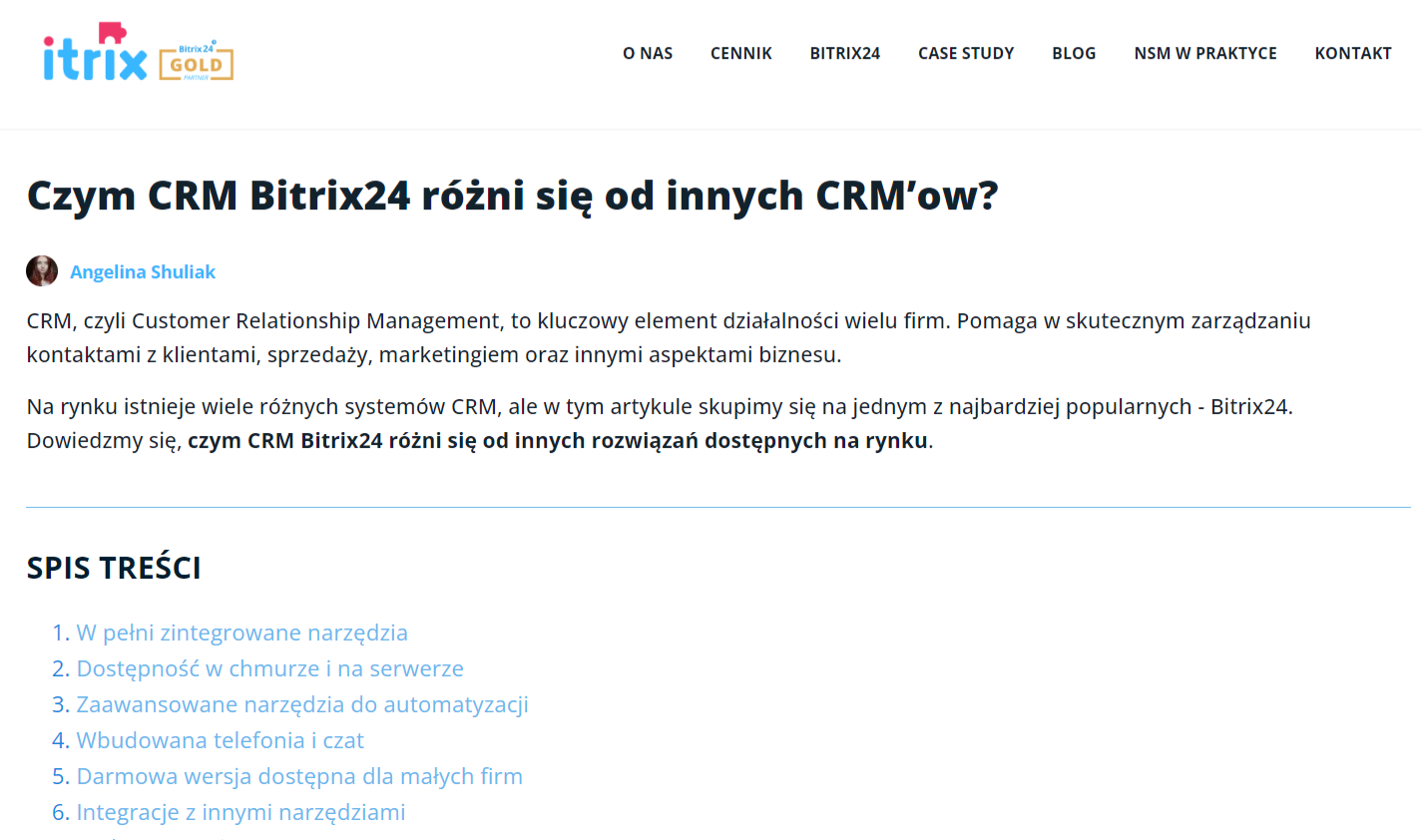Viewport: 1422px width, 840px height.
Task: Open the O NAS menu item
Action: click(647, 54)
